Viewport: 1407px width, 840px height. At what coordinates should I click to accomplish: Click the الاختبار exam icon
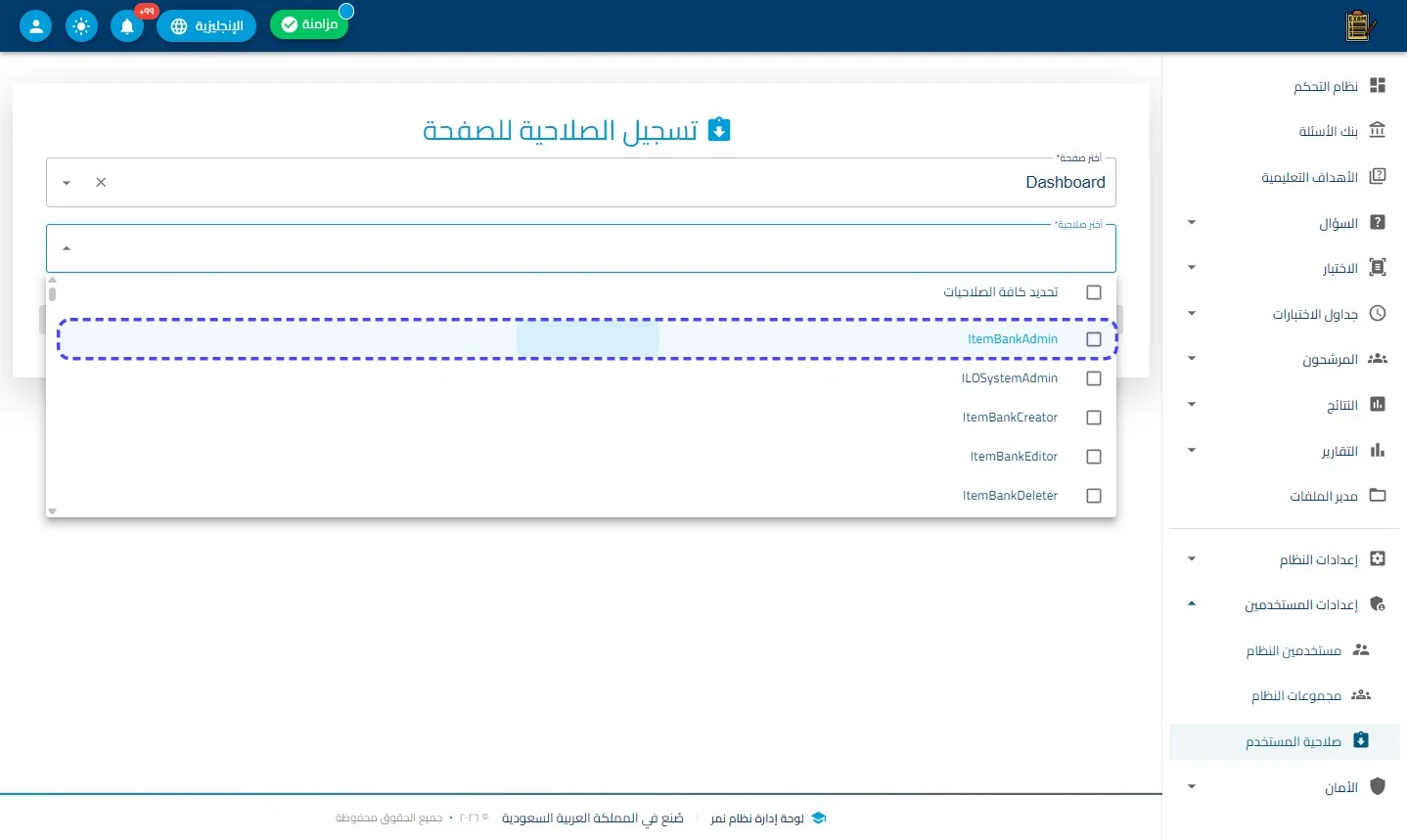(1378, 268)
